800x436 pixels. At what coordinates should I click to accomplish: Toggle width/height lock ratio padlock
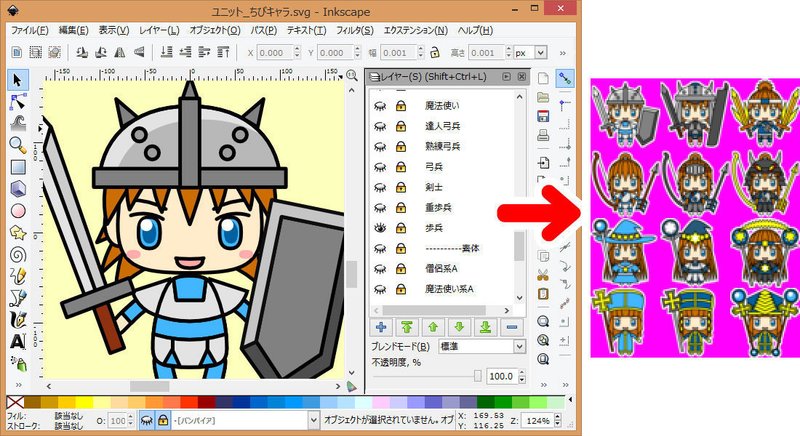pyautogui.click(x=435, y=52)
